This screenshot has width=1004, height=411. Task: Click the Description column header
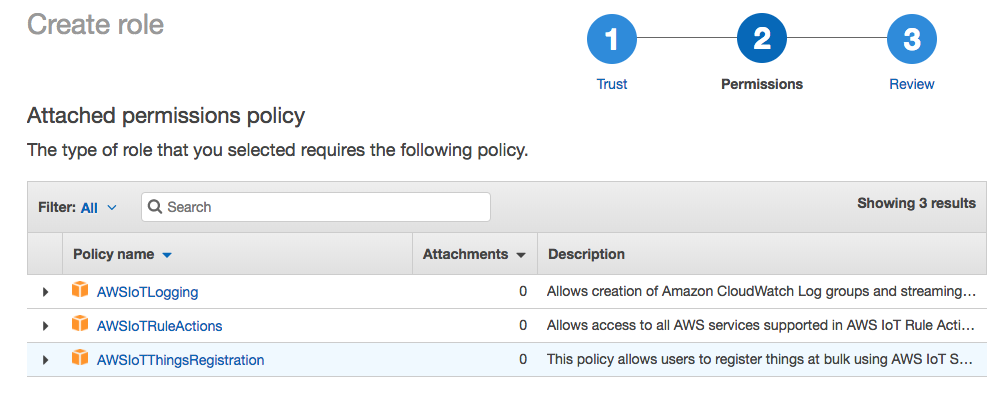pos(586,254)
